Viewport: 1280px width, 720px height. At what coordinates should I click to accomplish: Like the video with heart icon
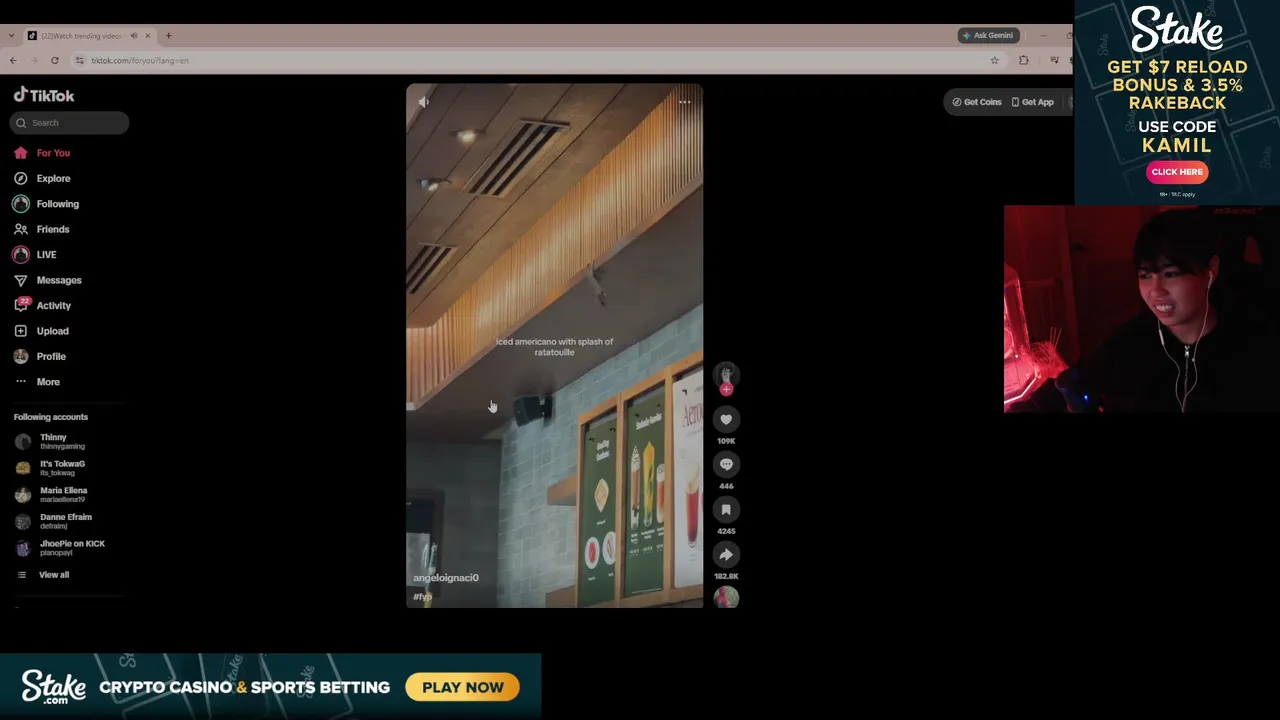[726, 420]
